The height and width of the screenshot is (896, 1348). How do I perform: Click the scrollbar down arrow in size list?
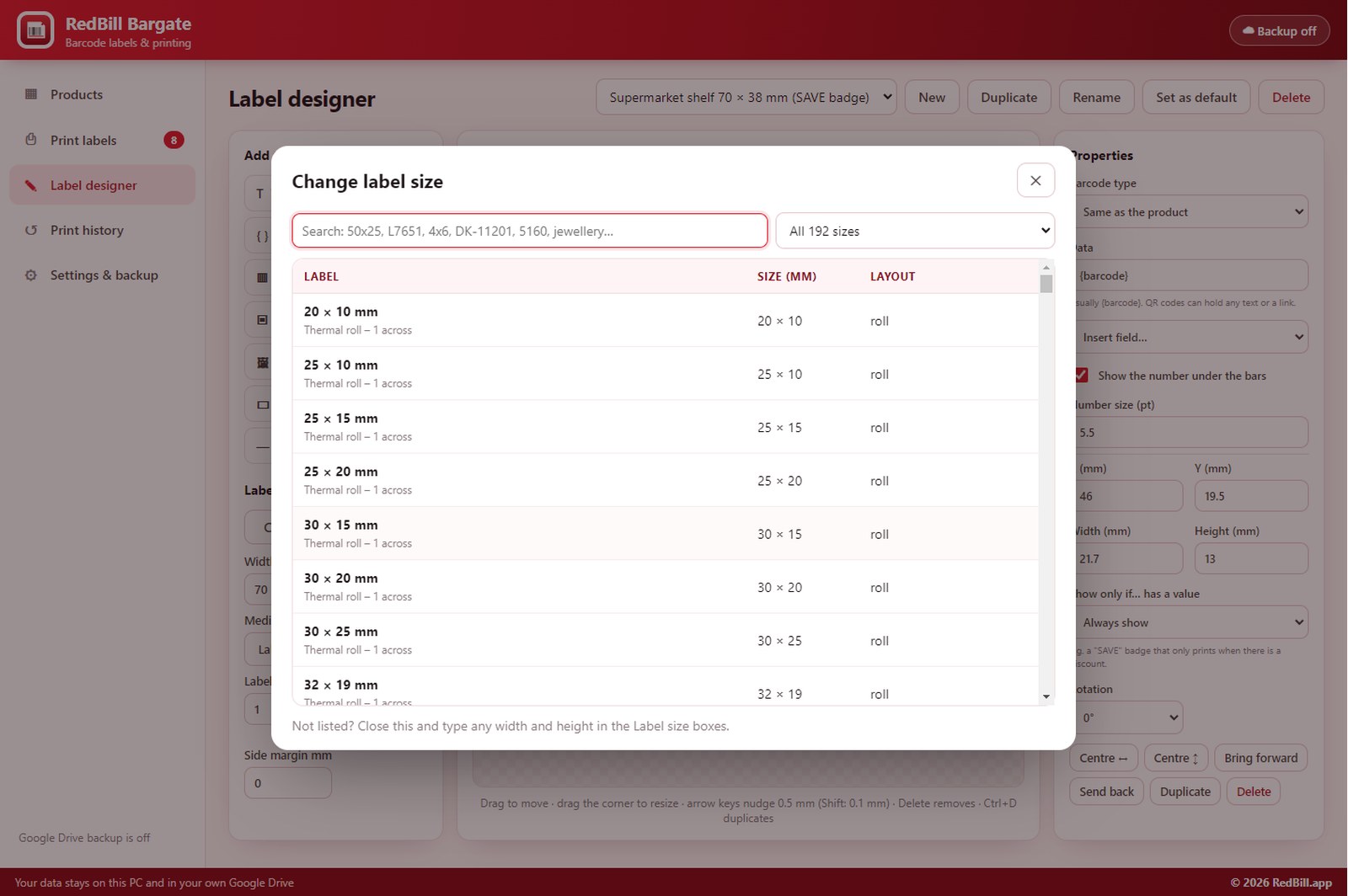1046,696
